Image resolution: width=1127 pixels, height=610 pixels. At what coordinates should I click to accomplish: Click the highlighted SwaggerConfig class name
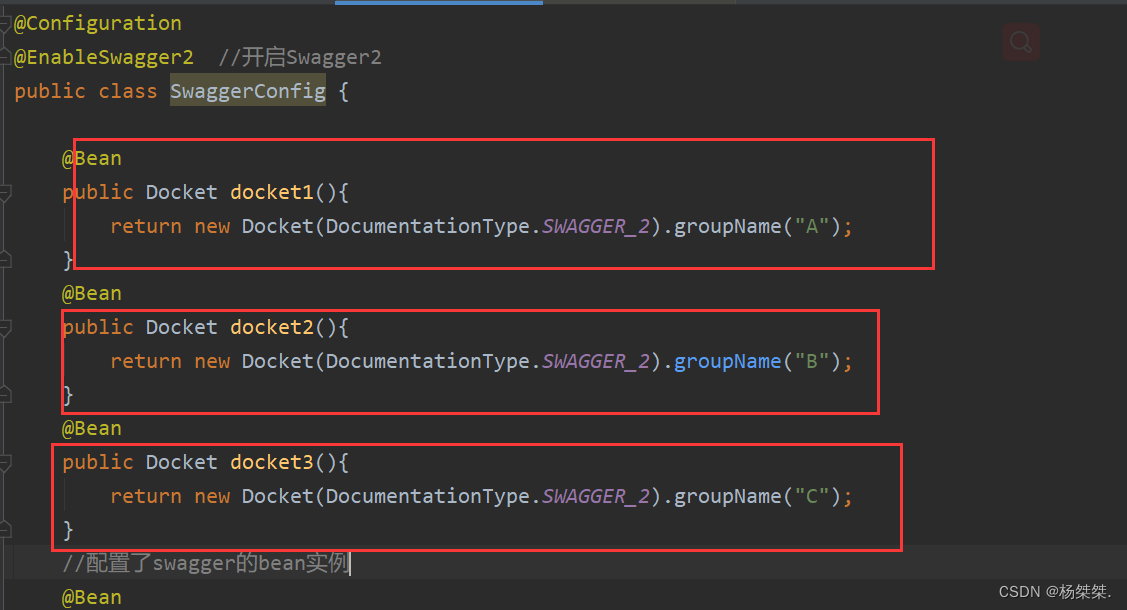[x=248, y=91]
